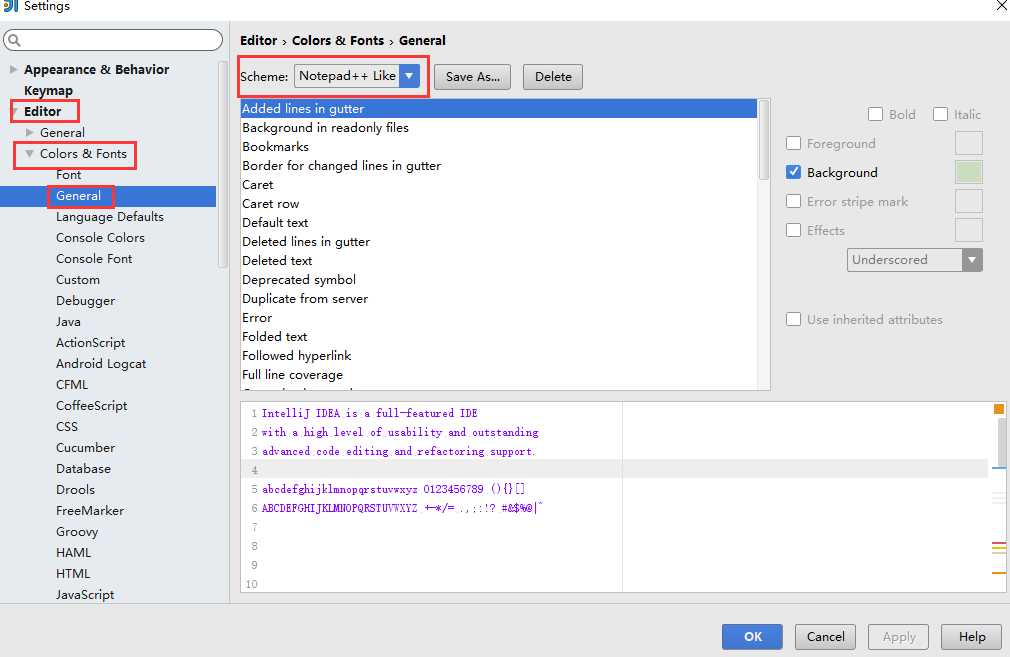The height and width of the screenshot is (657, 1010).
Task: Open CoffeeScript colors page
Action: click(91, 406)
